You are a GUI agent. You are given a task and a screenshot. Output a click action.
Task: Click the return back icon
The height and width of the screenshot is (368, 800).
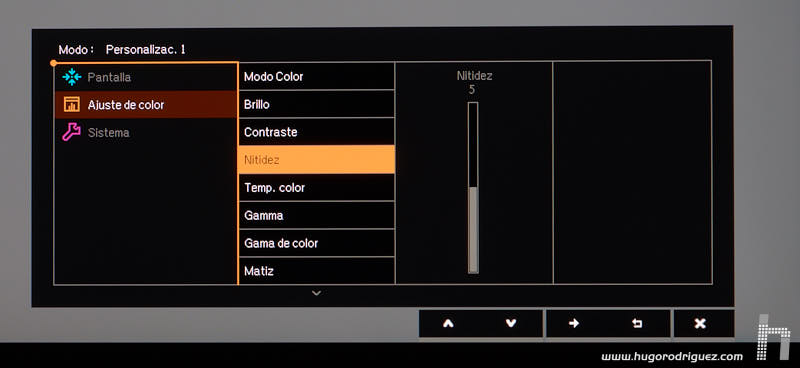(x=637, y=323)
